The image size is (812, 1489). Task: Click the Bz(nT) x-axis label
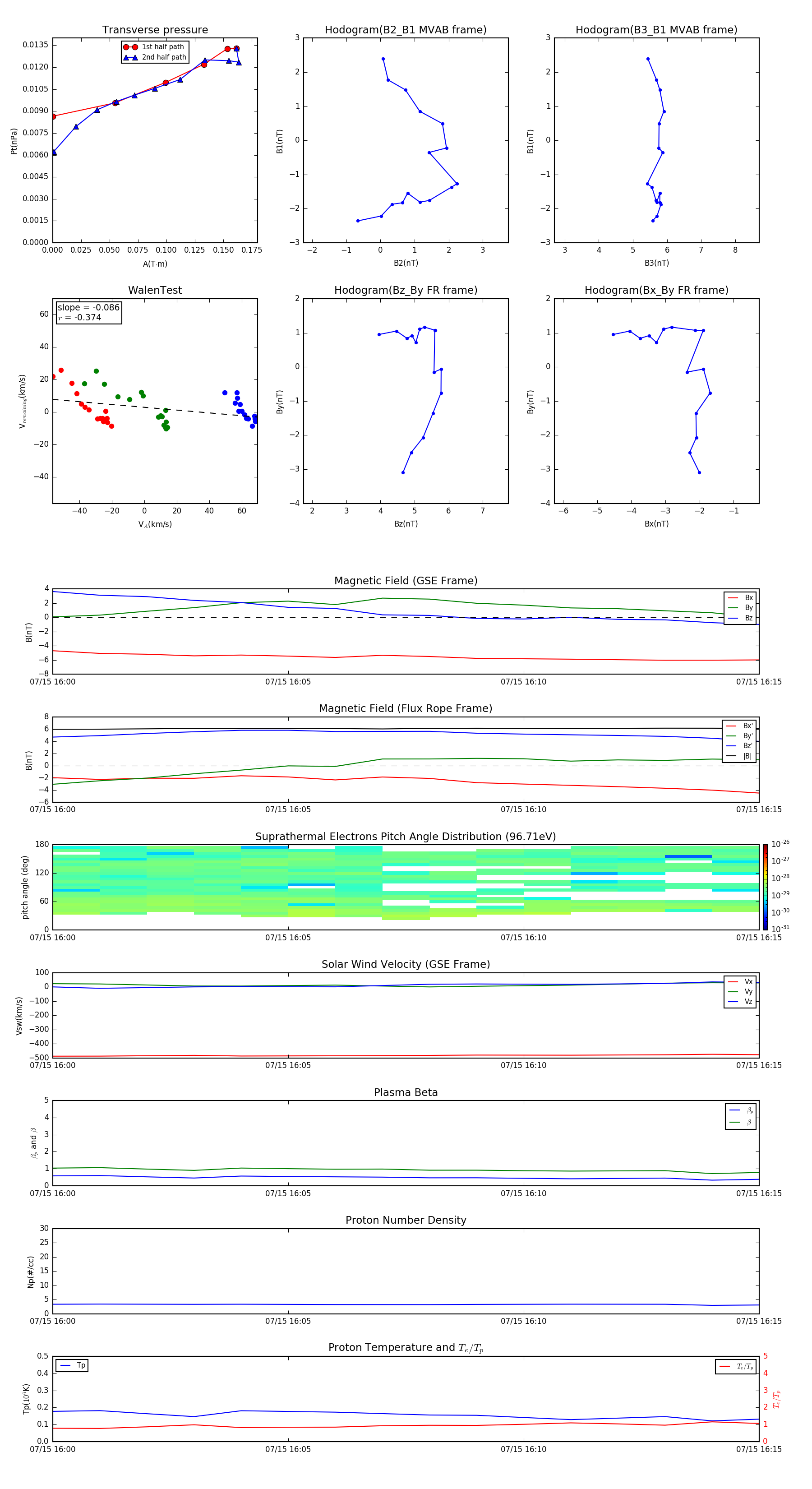(x=406, y=524)
